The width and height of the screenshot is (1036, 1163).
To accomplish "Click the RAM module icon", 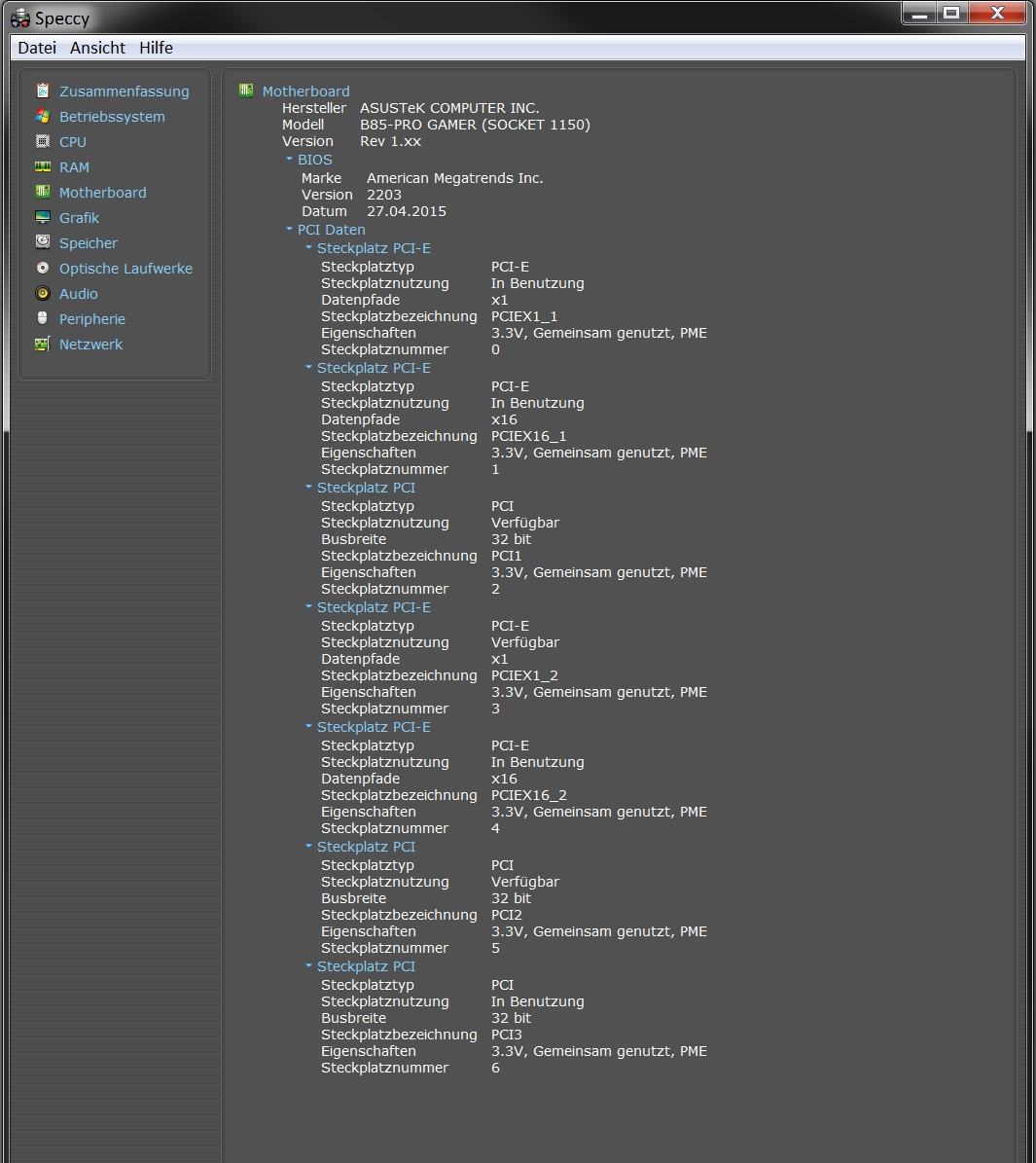I will click(43, 166).
